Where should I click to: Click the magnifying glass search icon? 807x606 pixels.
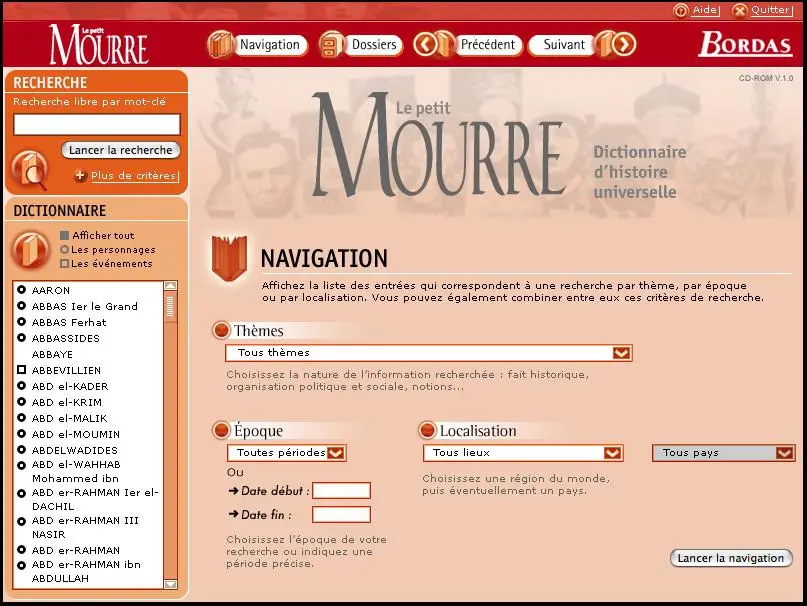30,169
